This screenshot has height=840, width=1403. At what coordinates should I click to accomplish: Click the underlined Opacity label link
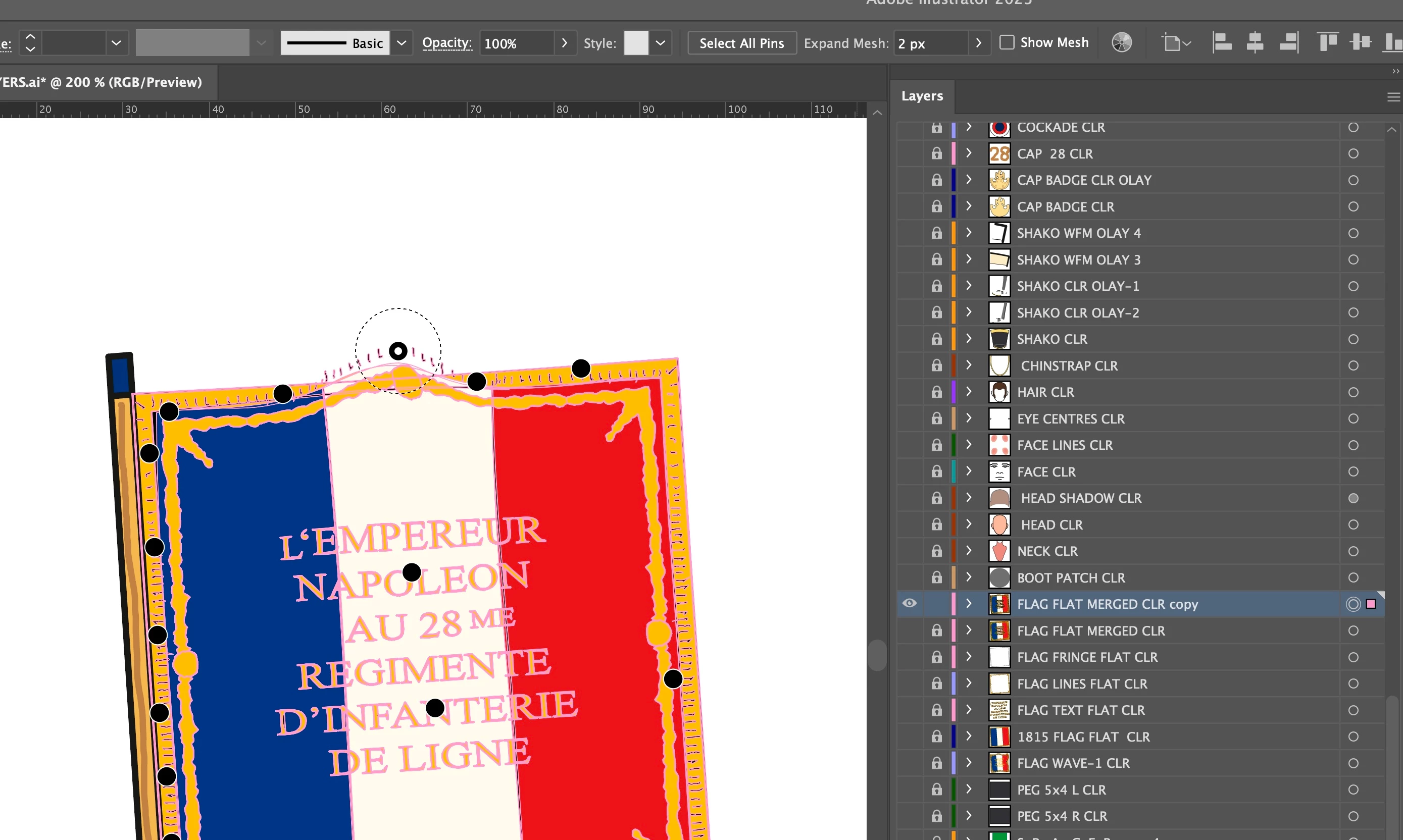(x=447, y=43)
